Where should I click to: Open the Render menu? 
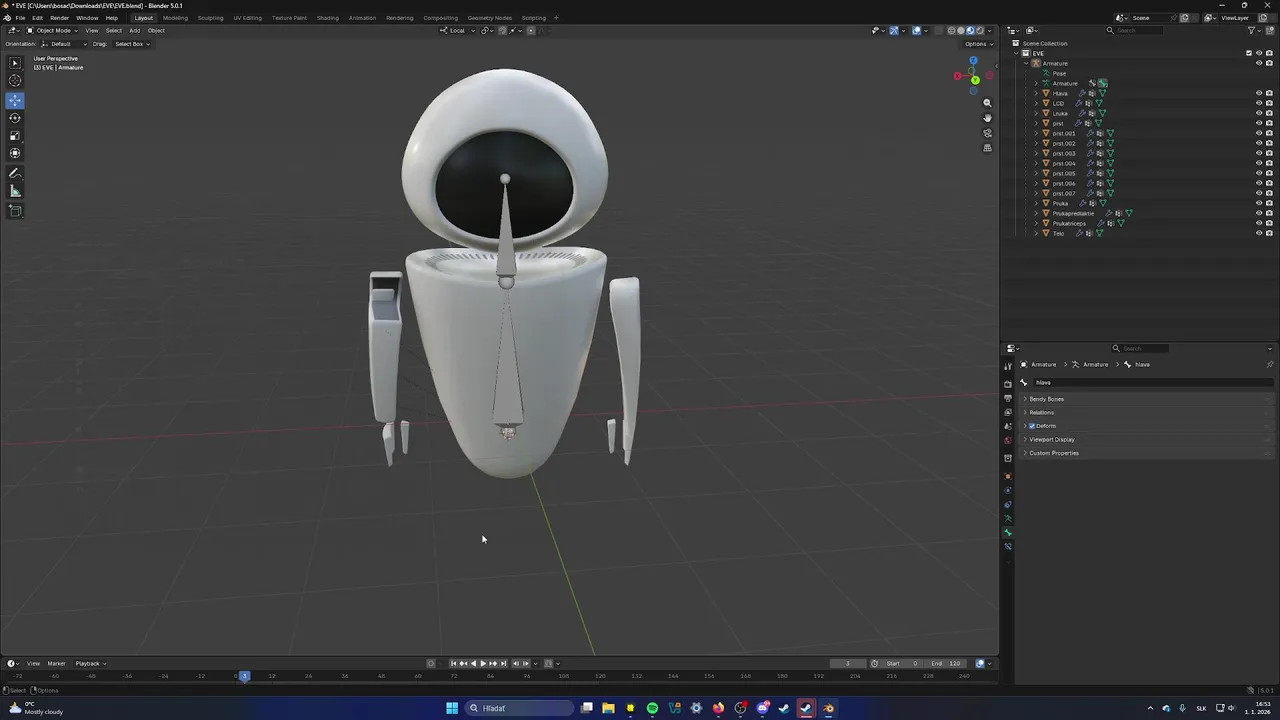point(59,18)
